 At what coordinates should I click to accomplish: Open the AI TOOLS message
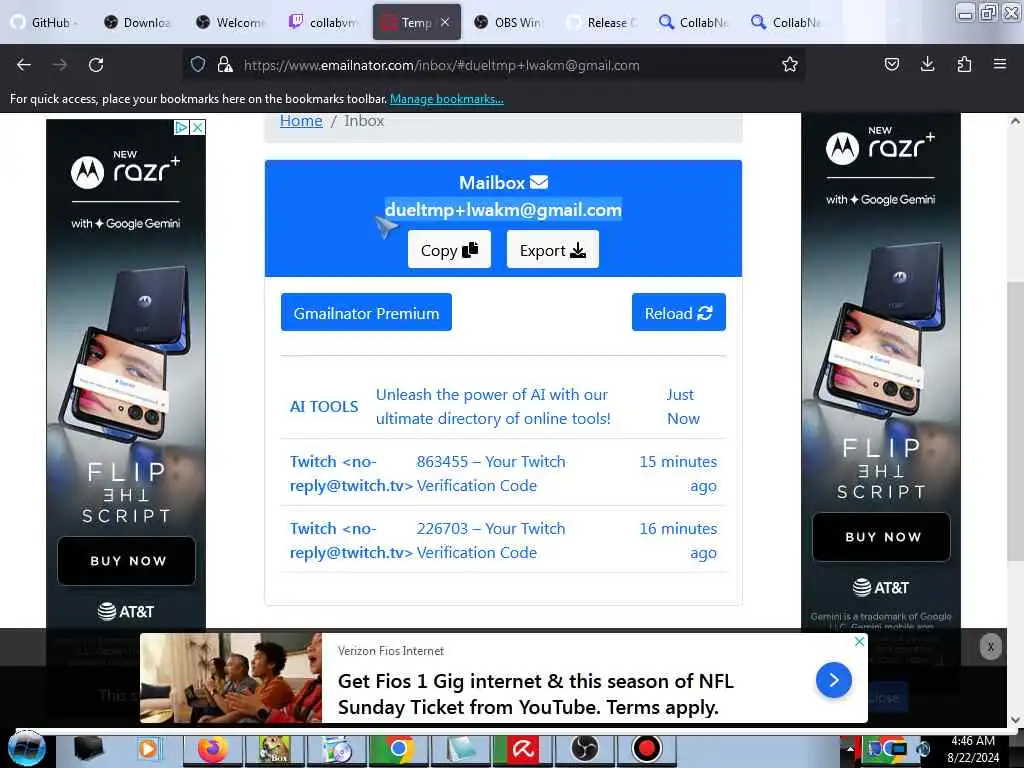324,406
